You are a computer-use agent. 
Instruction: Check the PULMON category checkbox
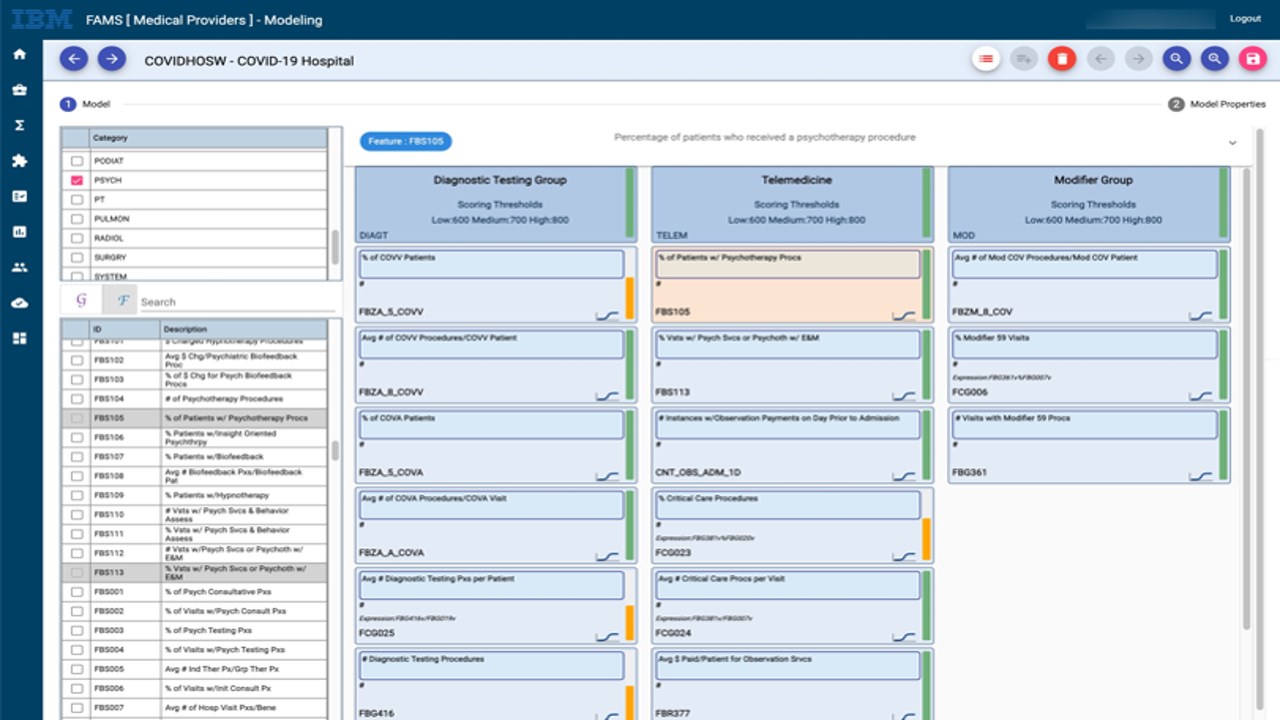click(x=76, y=219)
